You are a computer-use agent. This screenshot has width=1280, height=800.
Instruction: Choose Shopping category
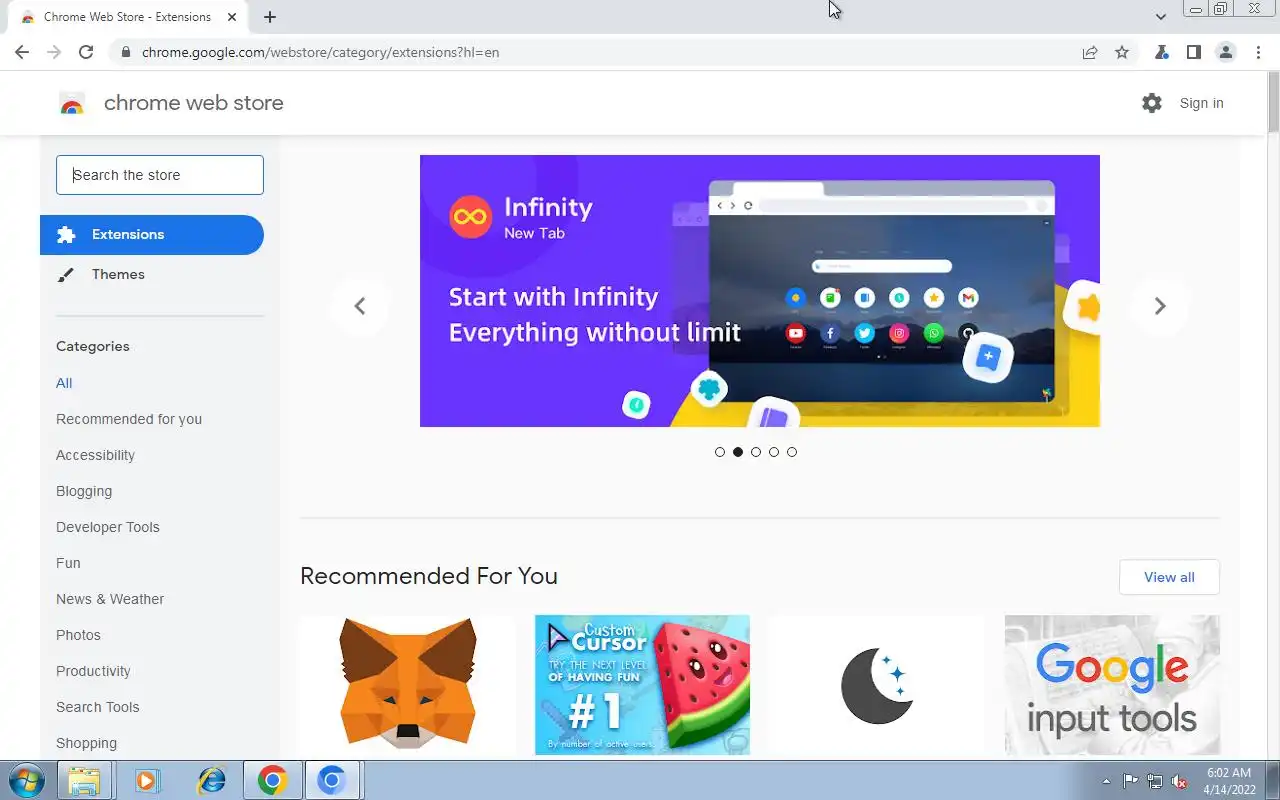coord(86,743)
